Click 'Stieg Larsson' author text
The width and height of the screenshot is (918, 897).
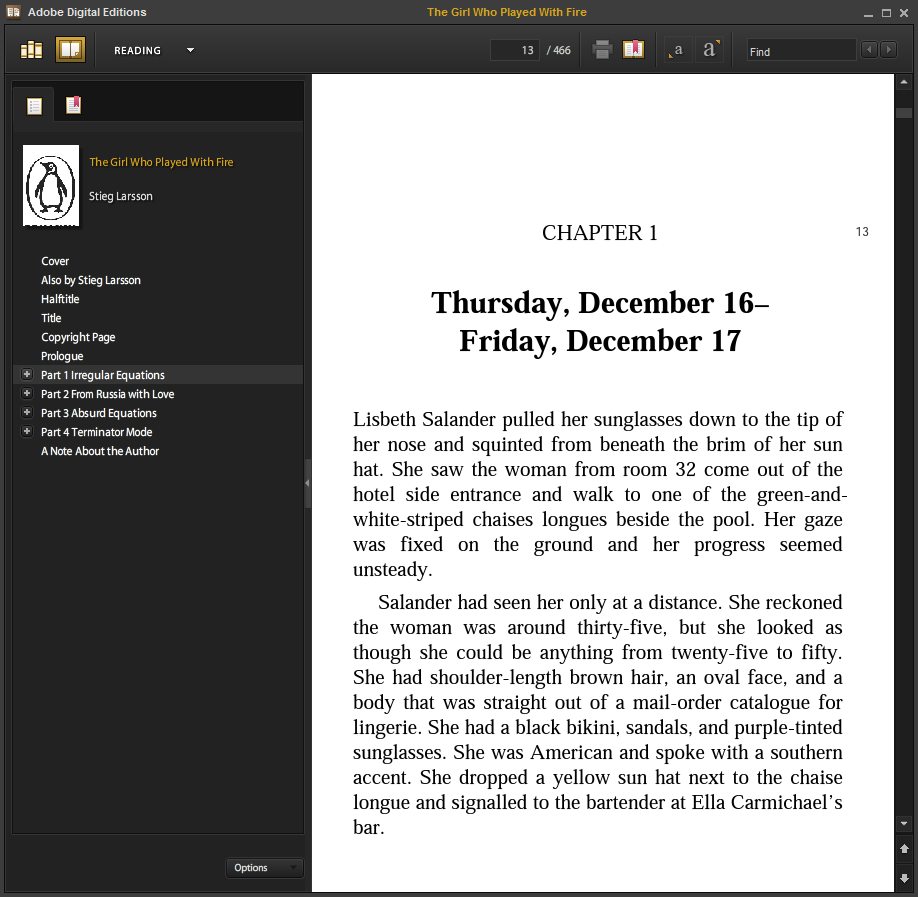(121, 196)
